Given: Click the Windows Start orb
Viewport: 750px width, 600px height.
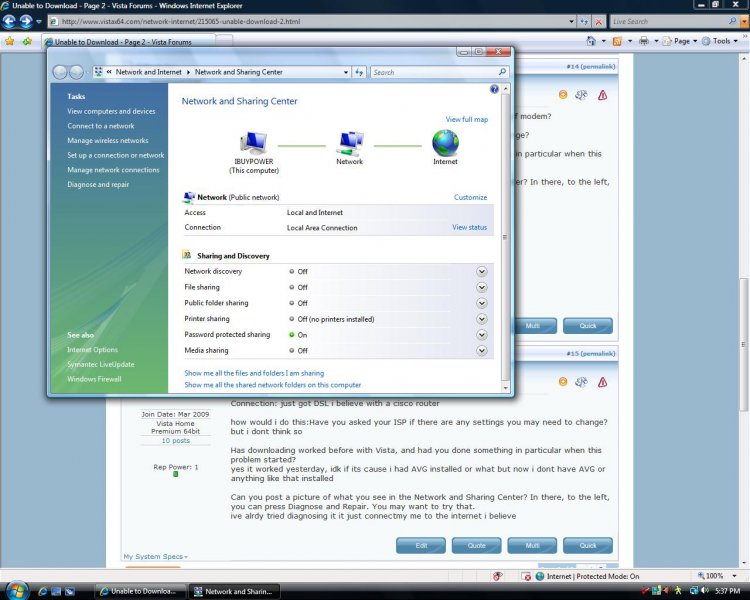Looking at the screenshot, I should pos(18,590).
